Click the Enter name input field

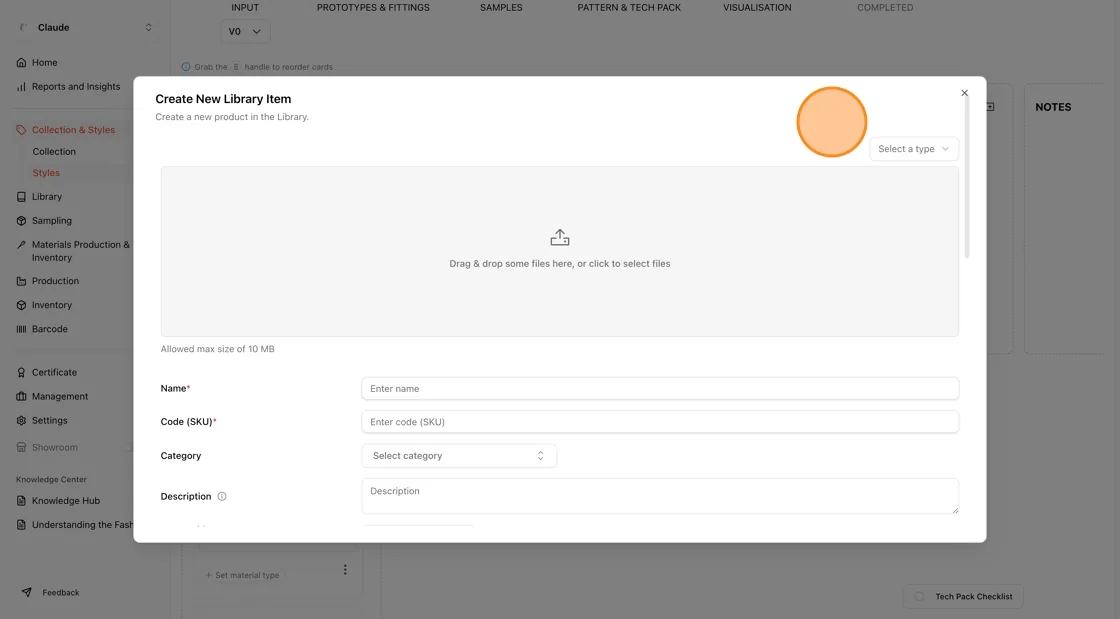tap(660, 388)
